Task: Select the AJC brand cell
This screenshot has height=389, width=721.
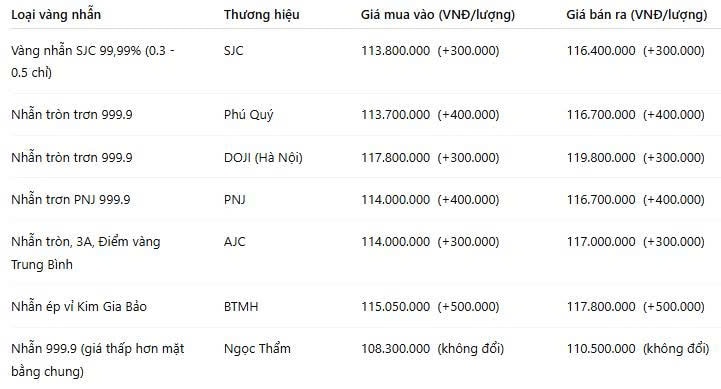Action: (x=235, y=242)
